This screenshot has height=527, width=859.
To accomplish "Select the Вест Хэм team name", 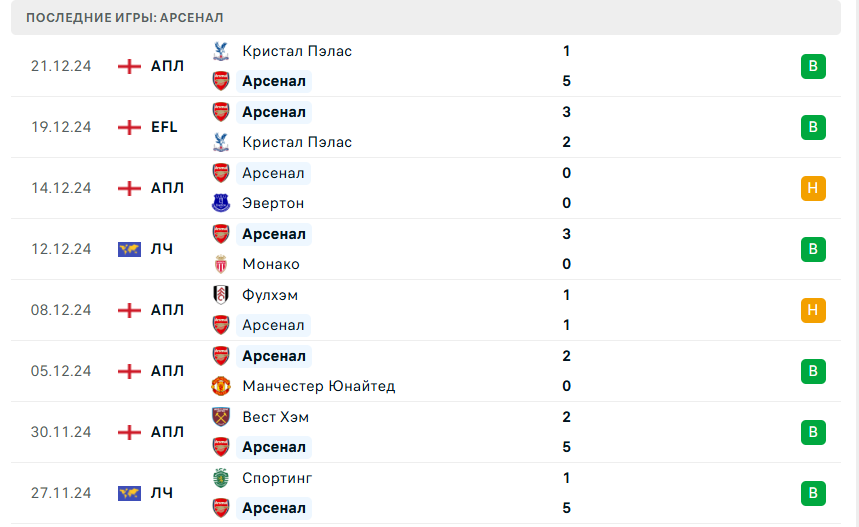I will pyautogui.click(x=275, y=417).
